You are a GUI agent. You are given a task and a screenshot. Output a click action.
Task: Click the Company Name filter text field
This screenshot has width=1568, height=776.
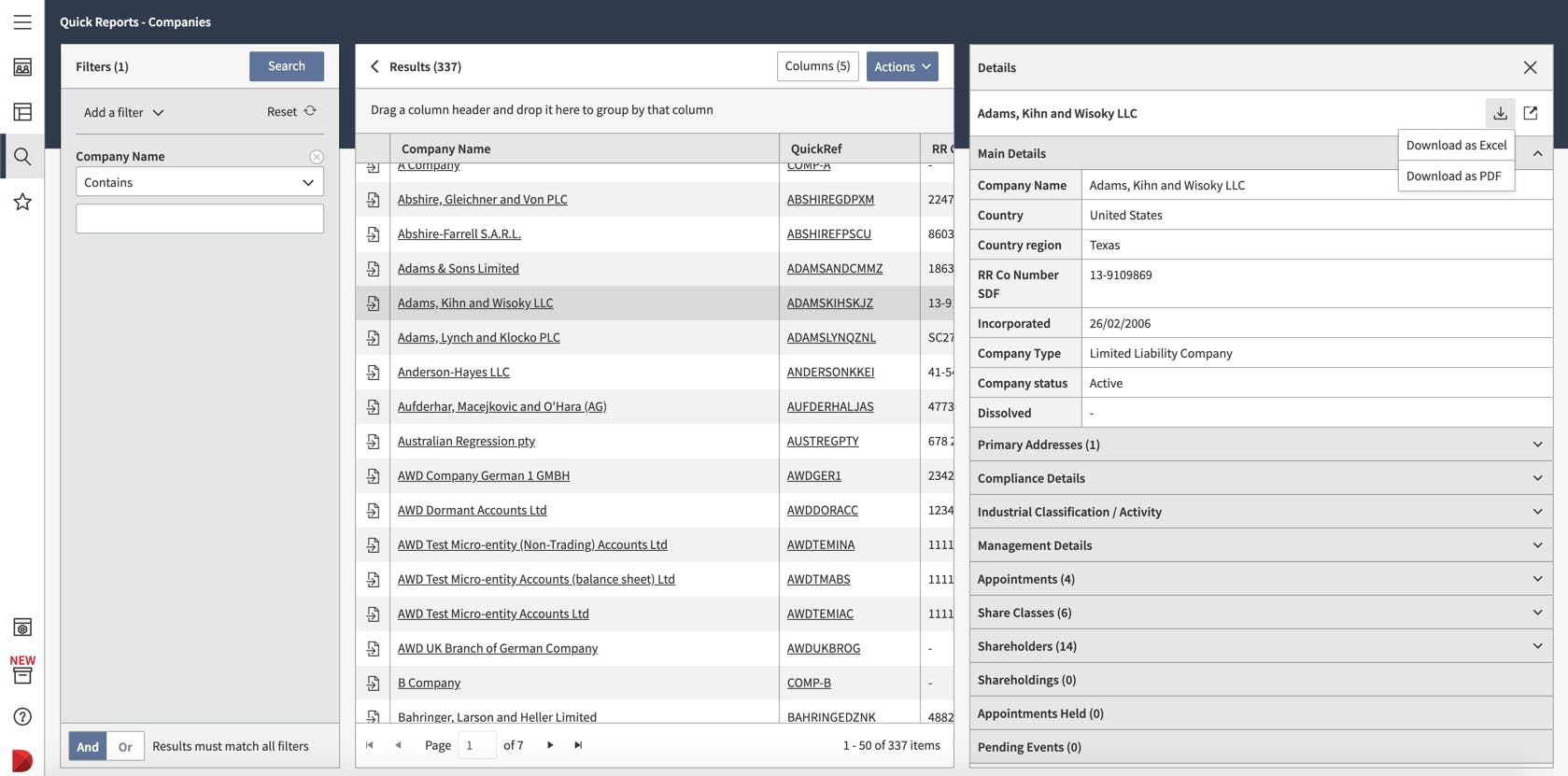point(200,219)
